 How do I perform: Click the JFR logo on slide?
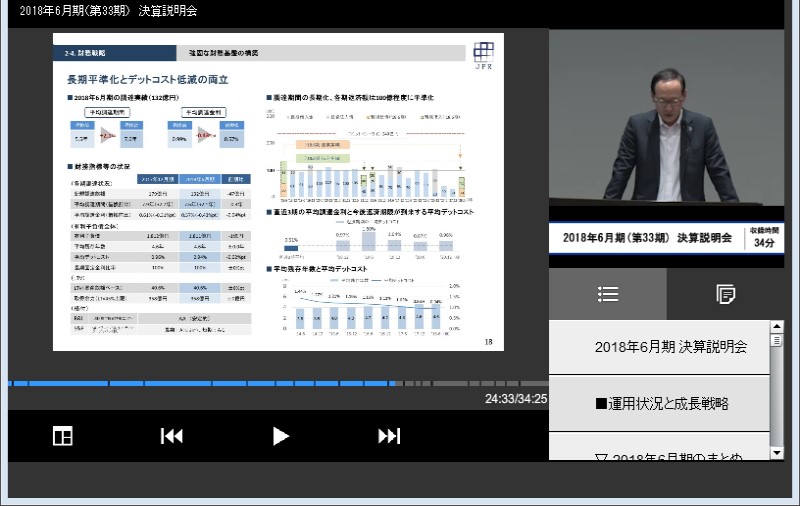[483, 56]
